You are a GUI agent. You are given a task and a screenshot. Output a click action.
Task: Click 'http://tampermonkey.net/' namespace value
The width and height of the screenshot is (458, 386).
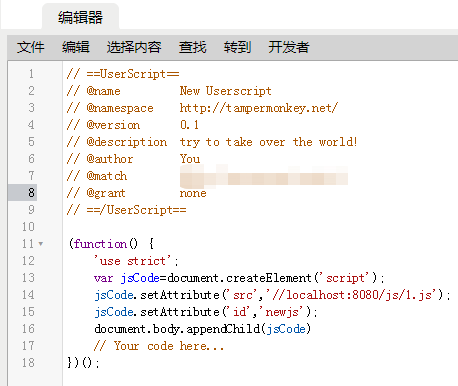tap(259, 108)
